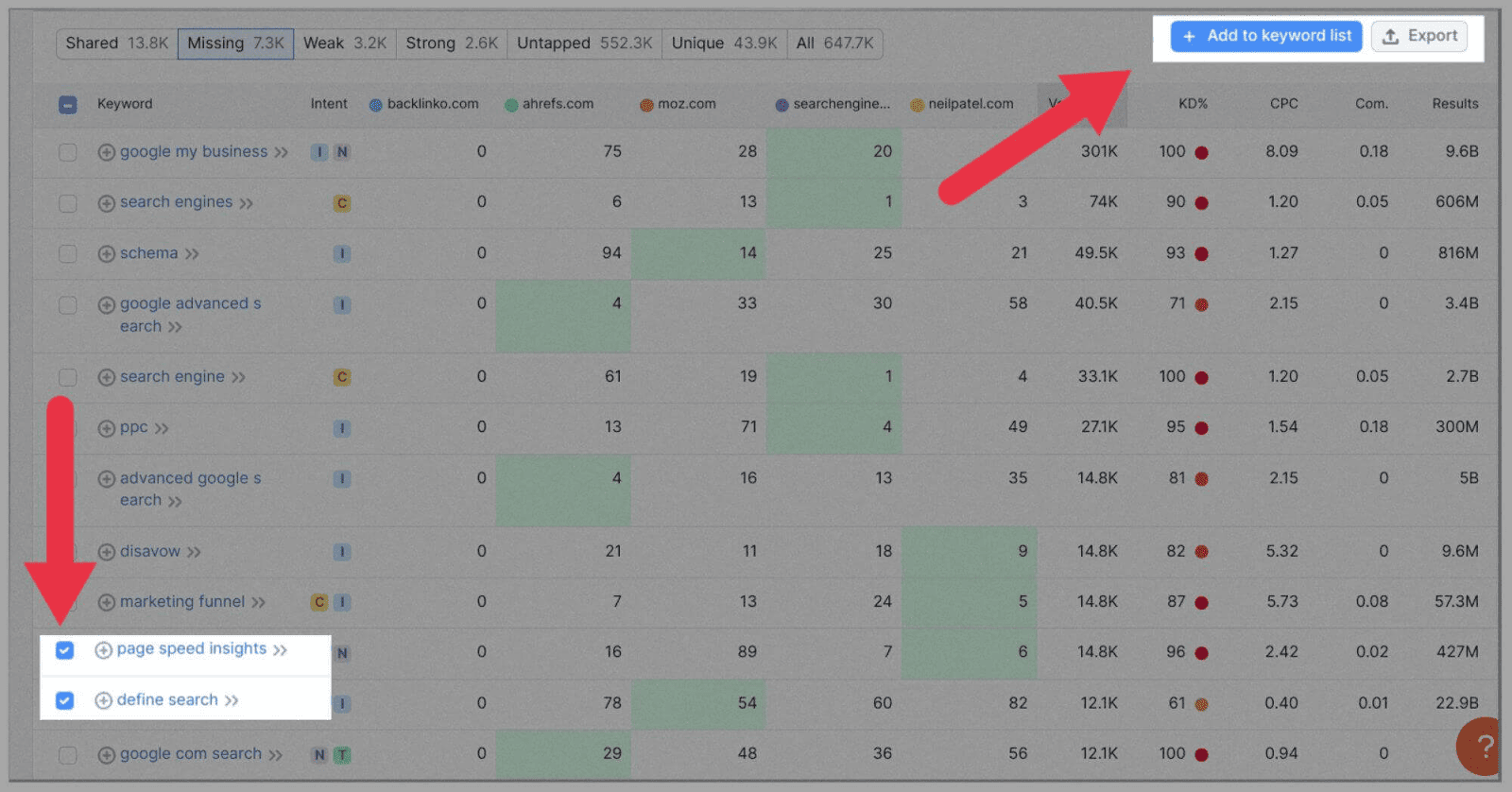The width and height of the screenshot is (1512, 792).
Task: Uncheck the page speed insights checkbox
Action: (64, 650)
